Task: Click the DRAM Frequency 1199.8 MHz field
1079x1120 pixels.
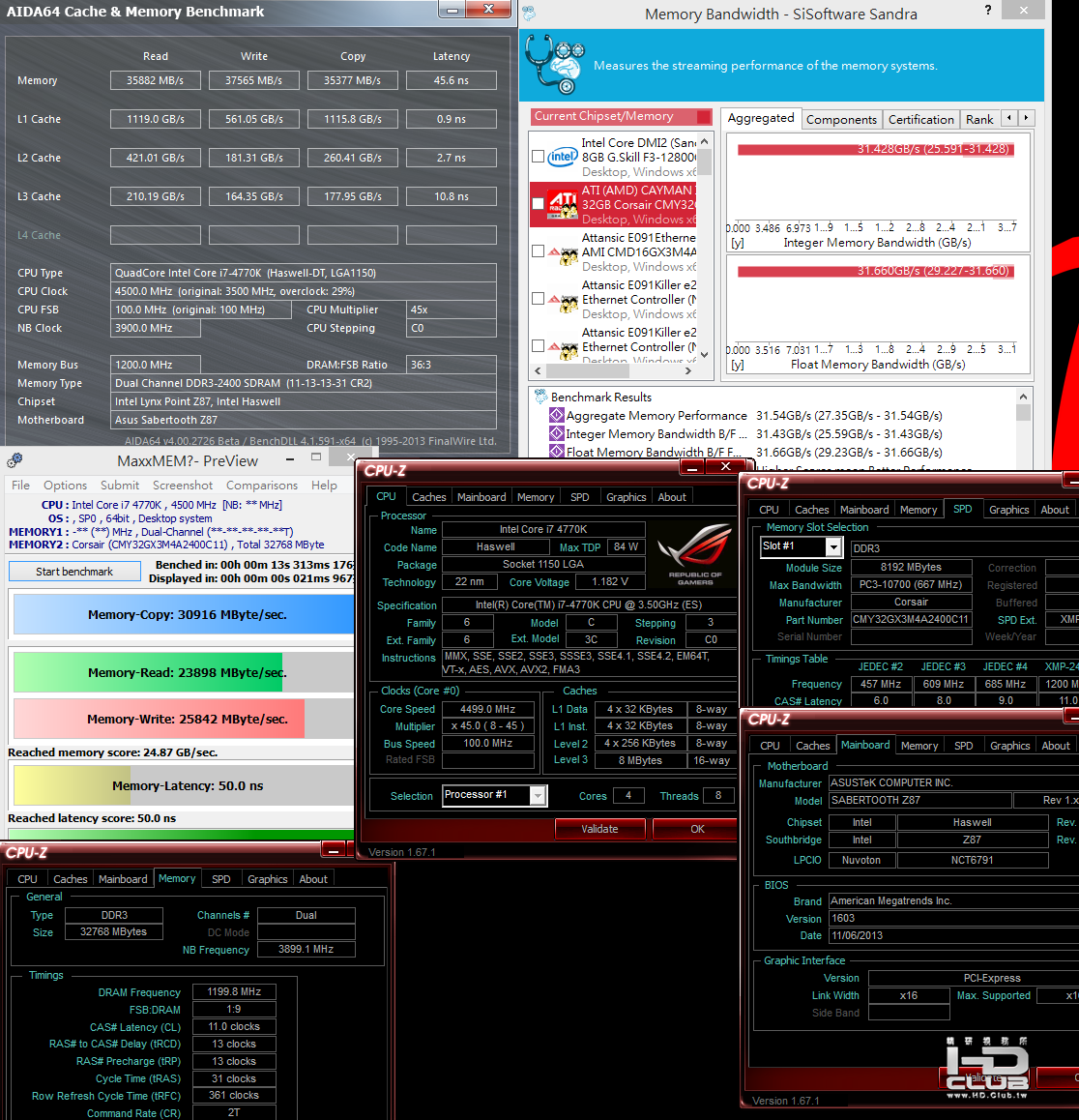Action: pyautogui.click(x=234, y=991)
